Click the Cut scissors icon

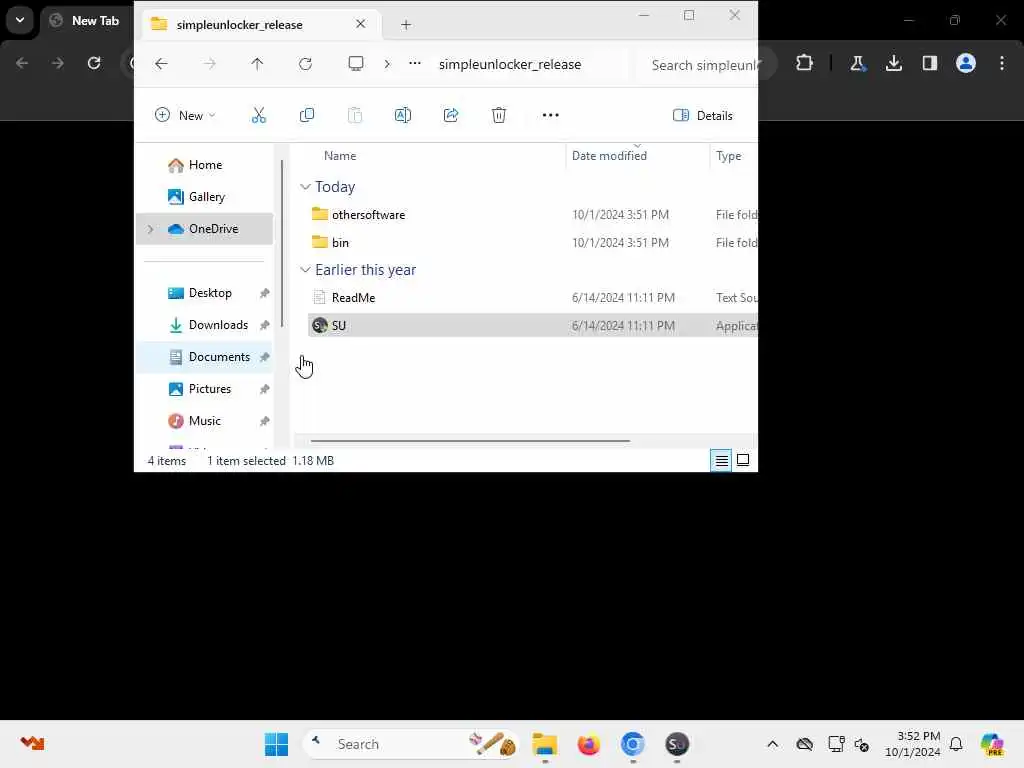point(259,116)
